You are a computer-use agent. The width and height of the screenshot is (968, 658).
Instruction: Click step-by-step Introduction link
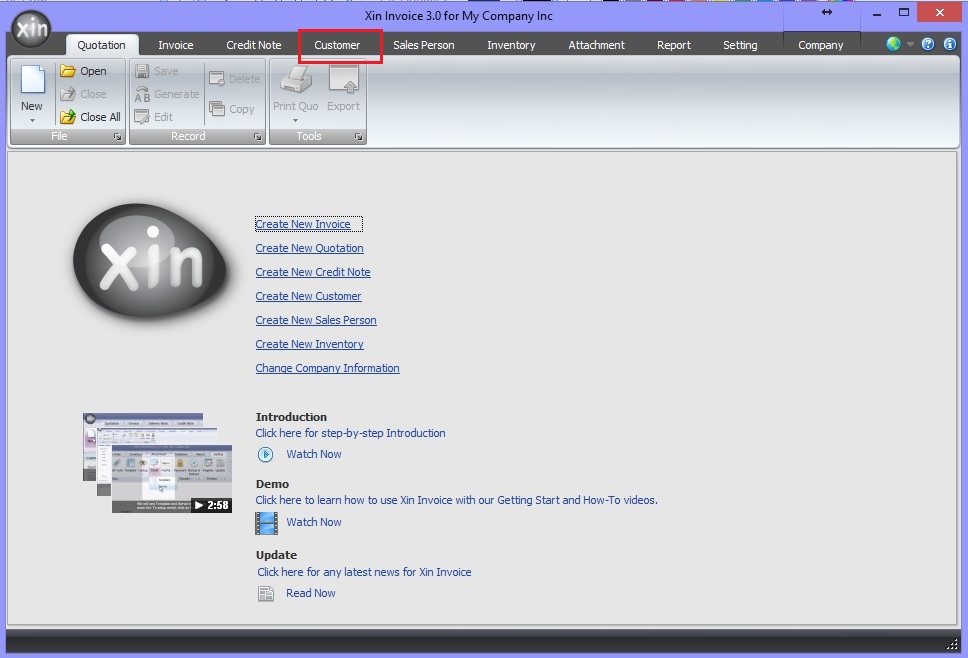point(350,433)
